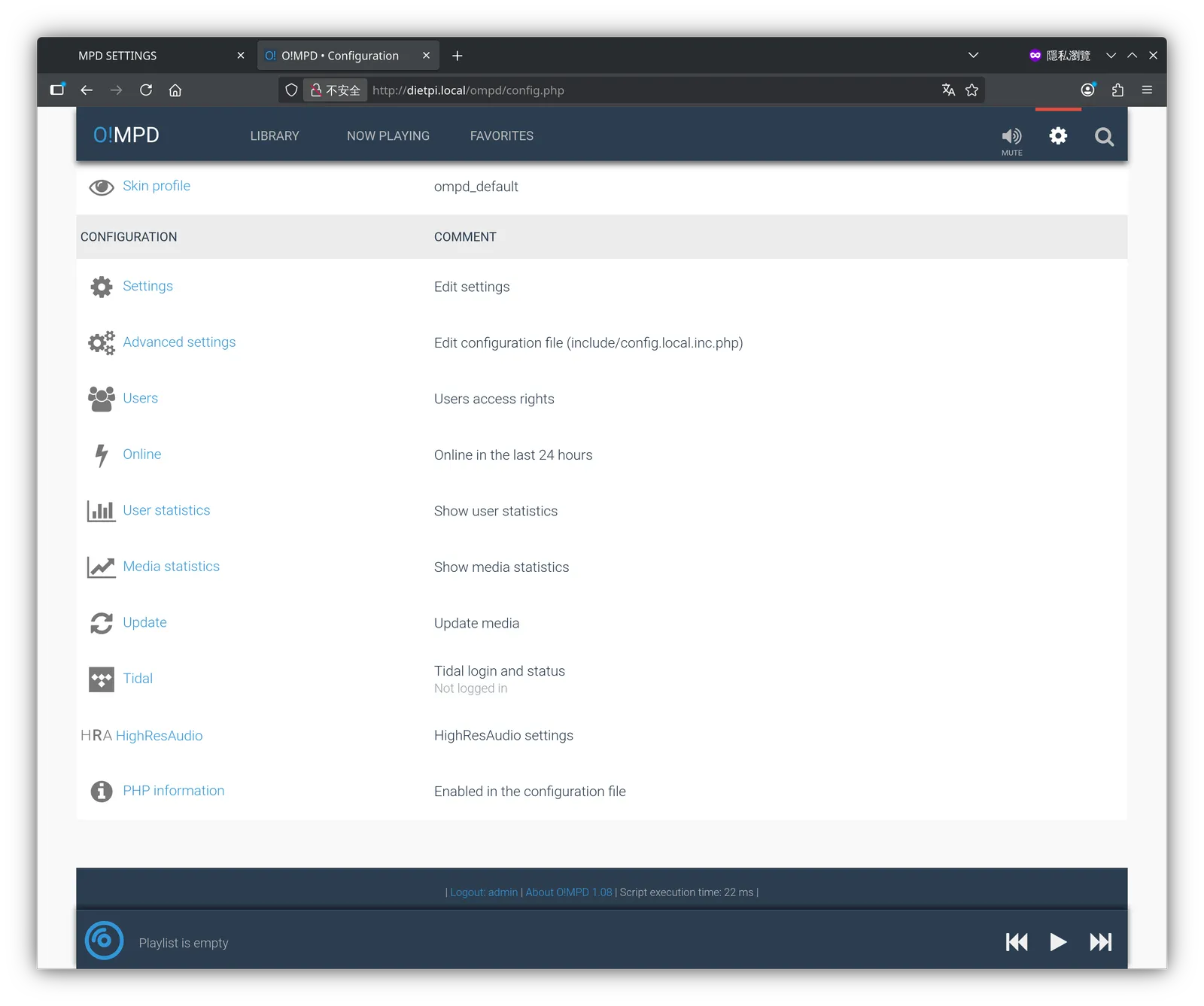Bookmark this page with the star icon
1204x1006 pixels.
click(x=972, y=90)
